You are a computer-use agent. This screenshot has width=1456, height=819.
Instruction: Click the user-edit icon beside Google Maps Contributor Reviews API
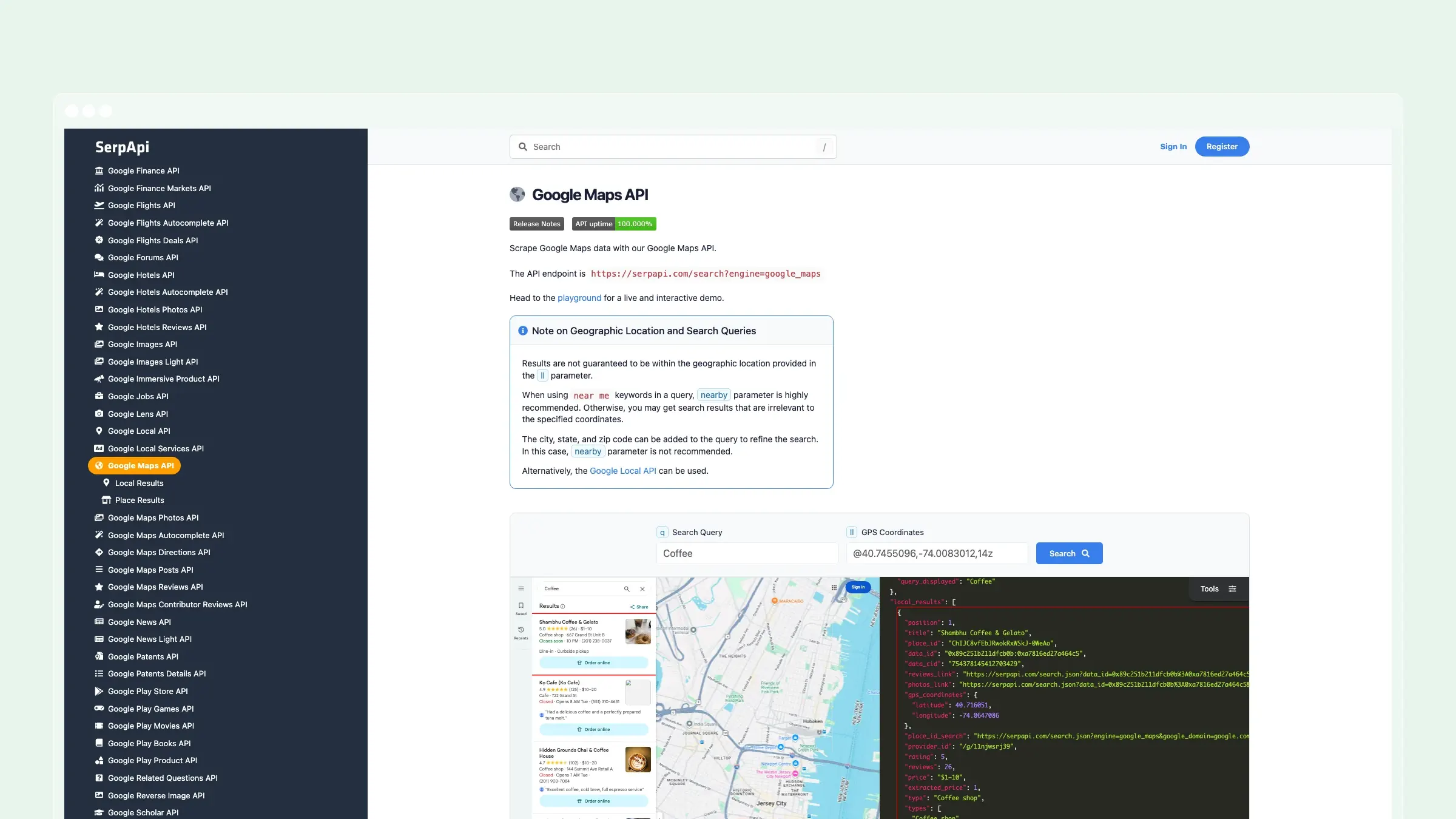(x=99, y=604)
